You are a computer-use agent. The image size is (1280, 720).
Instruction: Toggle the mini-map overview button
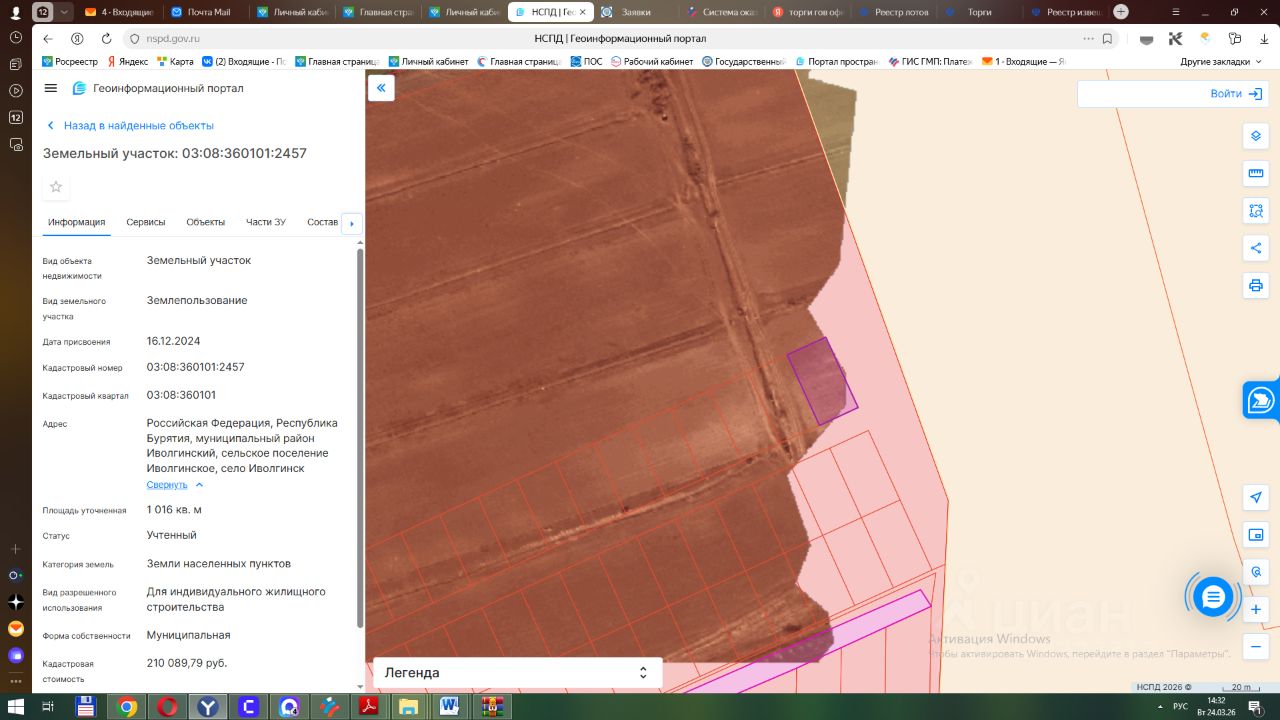(1256, 535)
